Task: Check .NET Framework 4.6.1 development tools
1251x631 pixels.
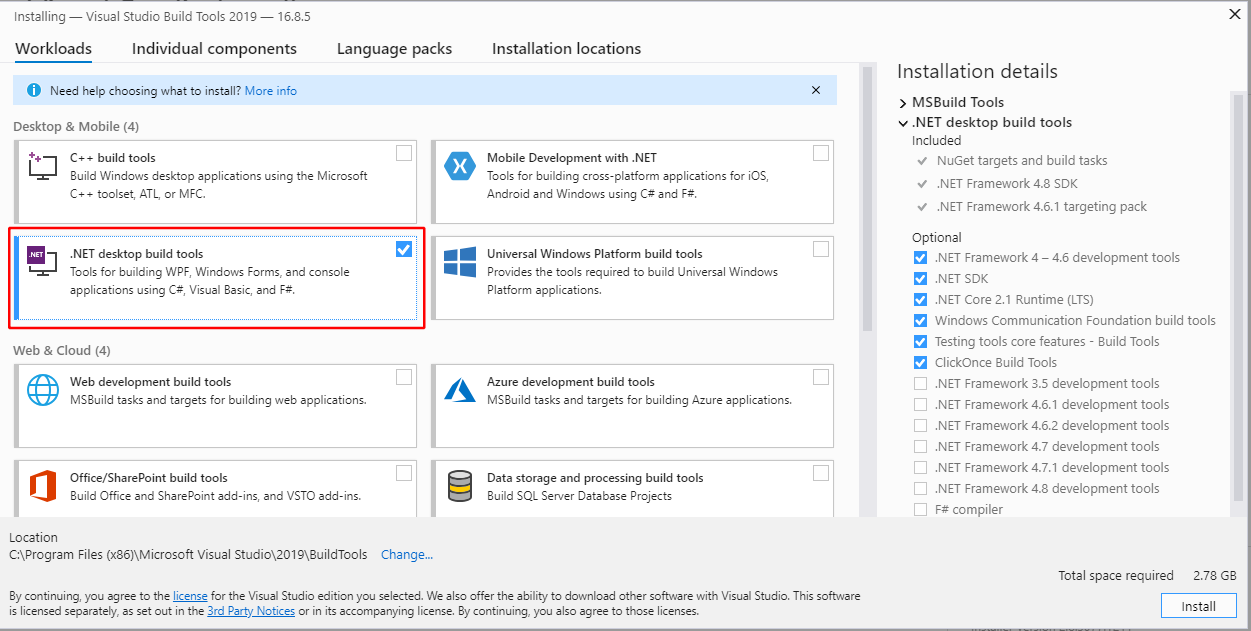Action: pos(920,405)
